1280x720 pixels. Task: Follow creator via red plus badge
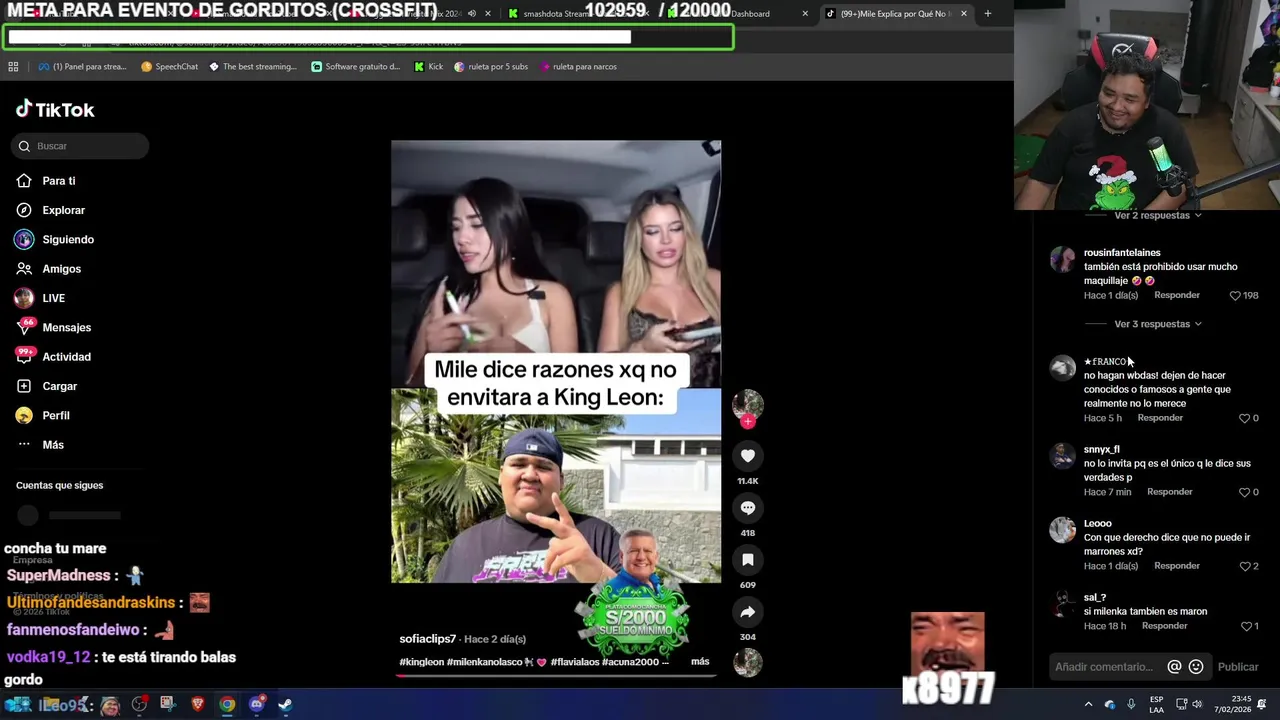(x=748, y=422)
